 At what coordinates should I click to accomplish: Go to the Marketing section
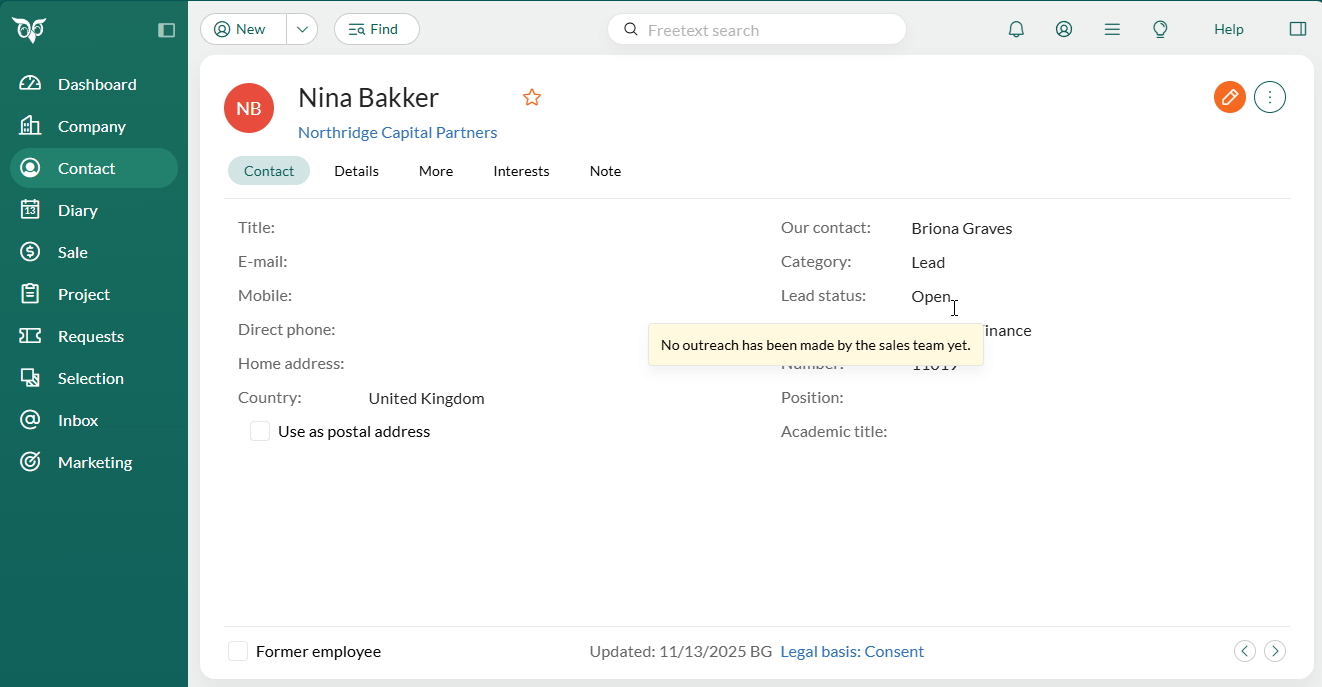pos(94,462)
